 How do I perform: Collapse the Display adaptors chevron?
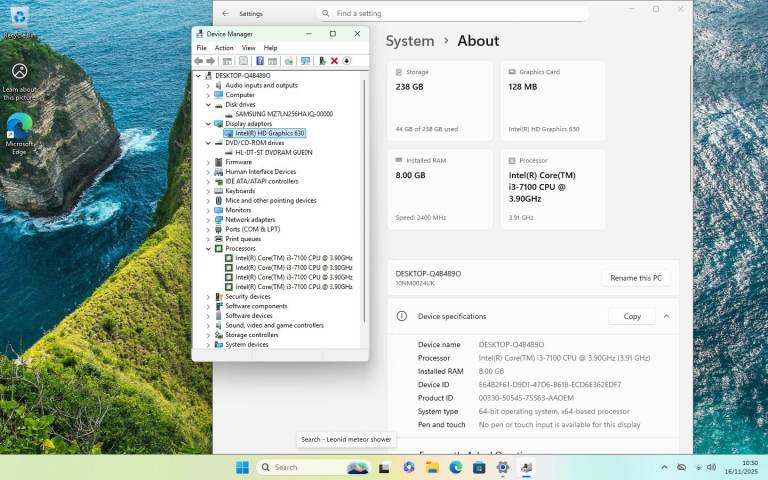(x=208, y=123)
